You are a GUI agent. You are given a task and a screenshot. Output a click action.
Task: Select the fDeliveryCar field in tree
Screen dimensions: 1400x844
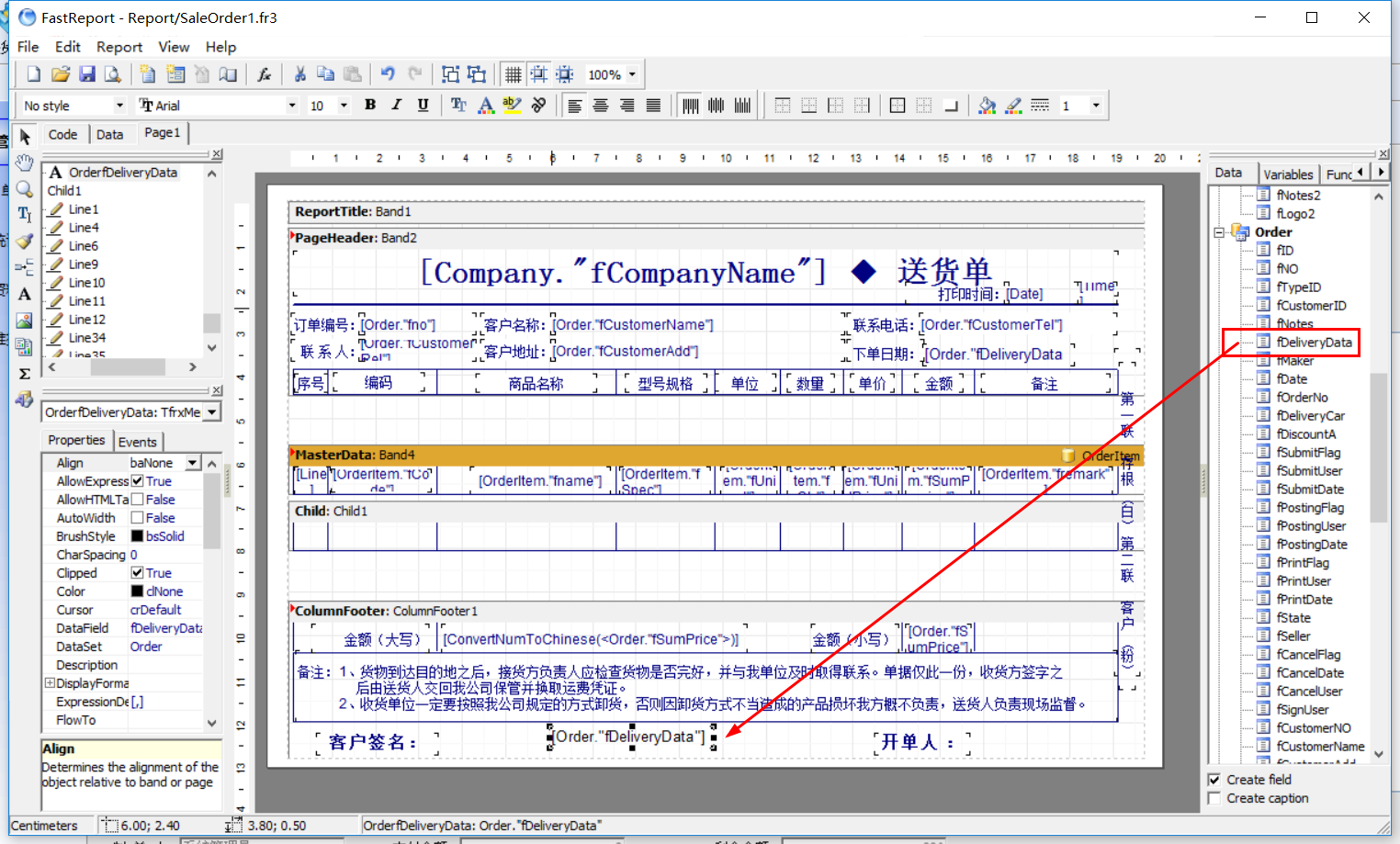pos(1310,416)
